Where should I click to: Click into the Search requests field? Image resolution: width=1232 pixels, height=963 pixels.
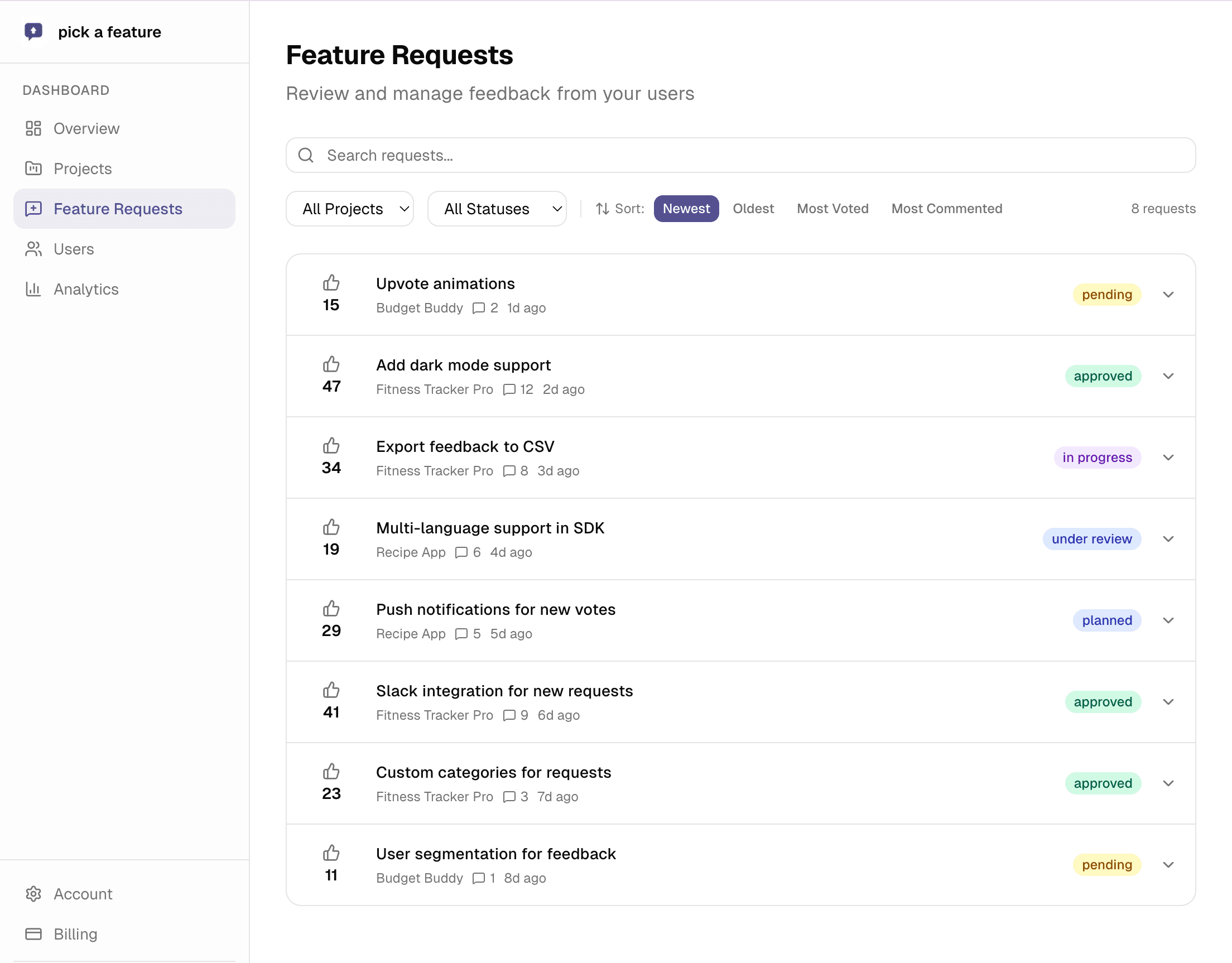pyautogui.click(x=740, y=155)
